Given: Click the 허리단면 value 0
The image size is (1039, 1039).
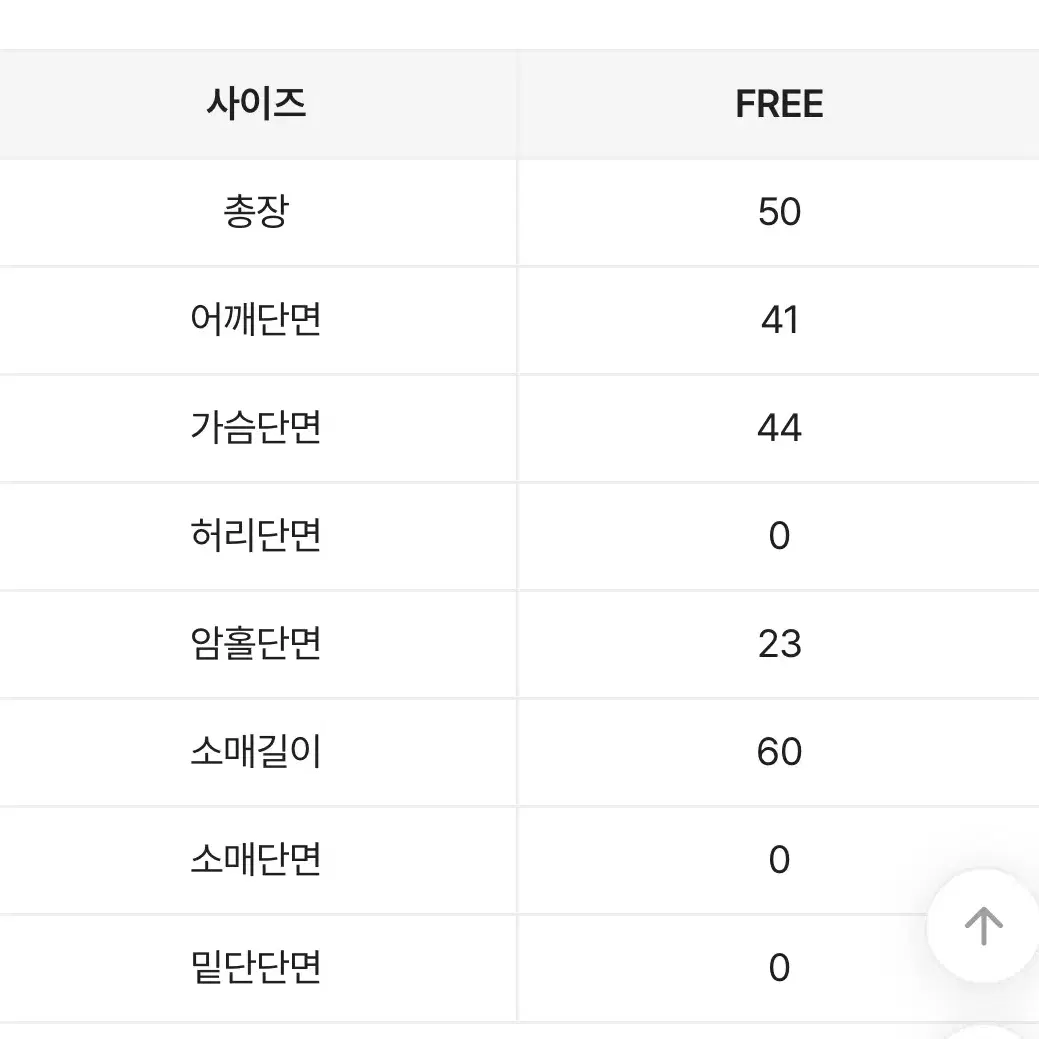Looking at the screenshot, I should point(779,535).
